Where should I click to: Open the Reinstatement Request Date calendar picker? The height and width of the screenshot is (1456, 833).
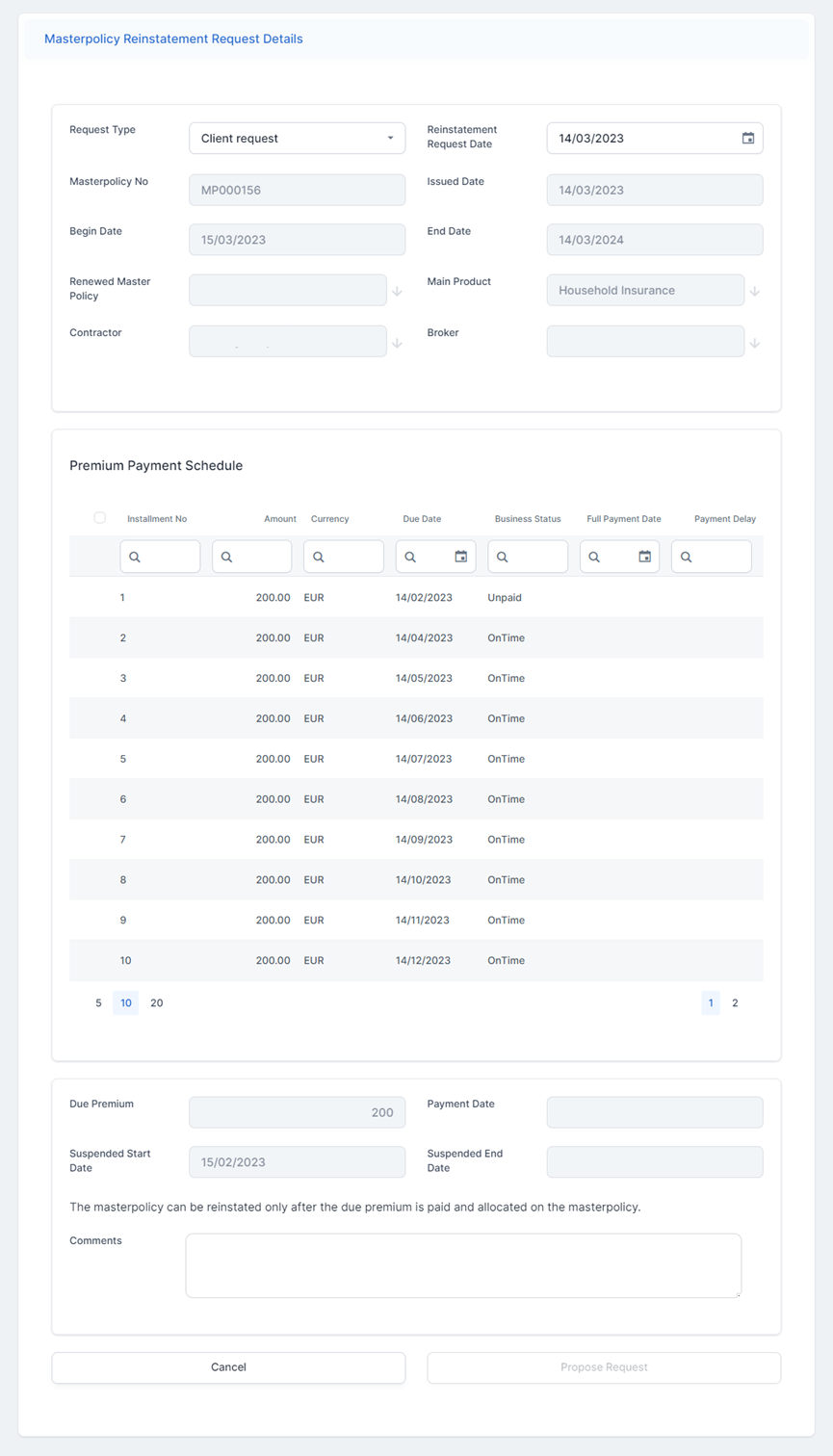coord(747,139)
